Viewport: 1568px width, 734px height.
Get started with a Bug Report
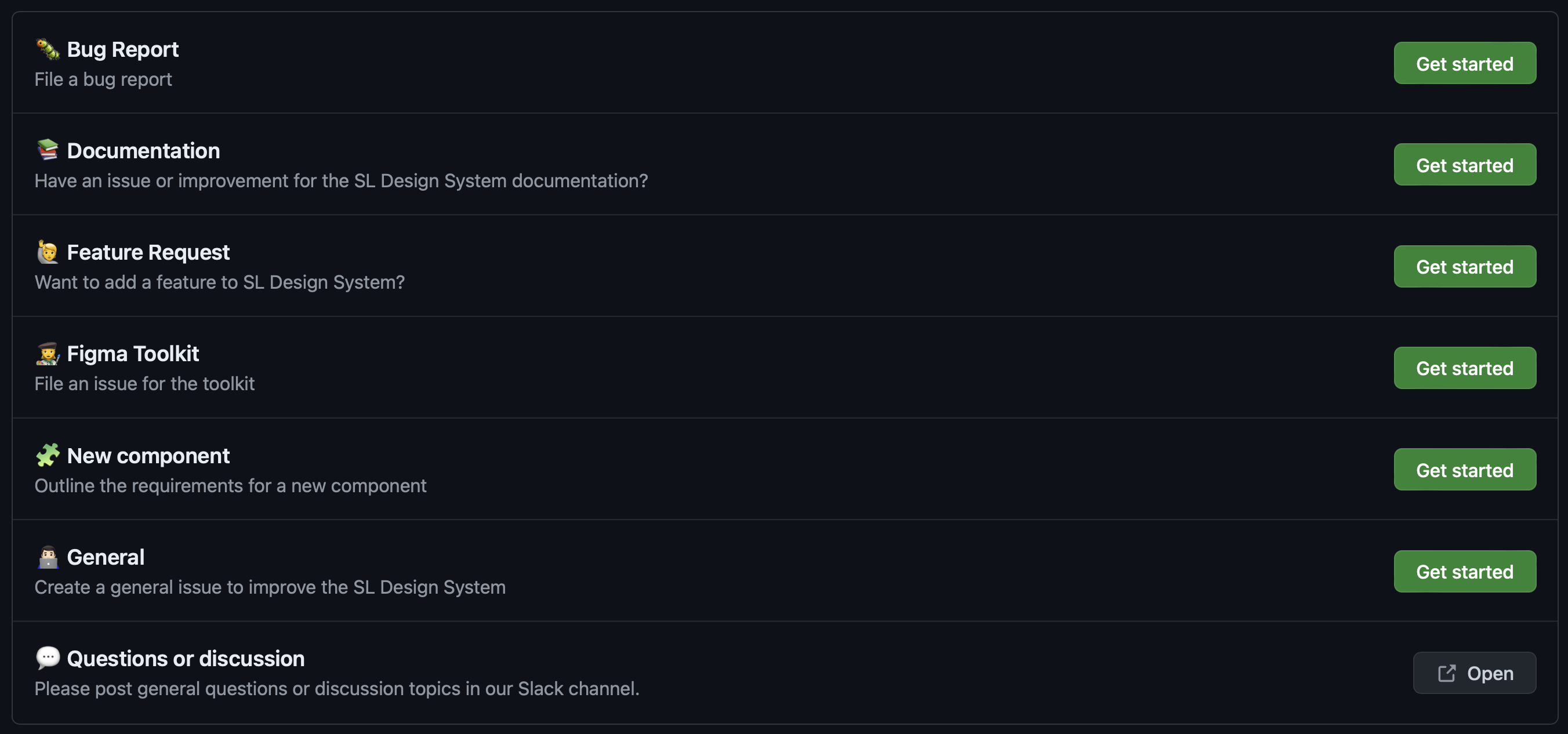(x=1465, y=63)
